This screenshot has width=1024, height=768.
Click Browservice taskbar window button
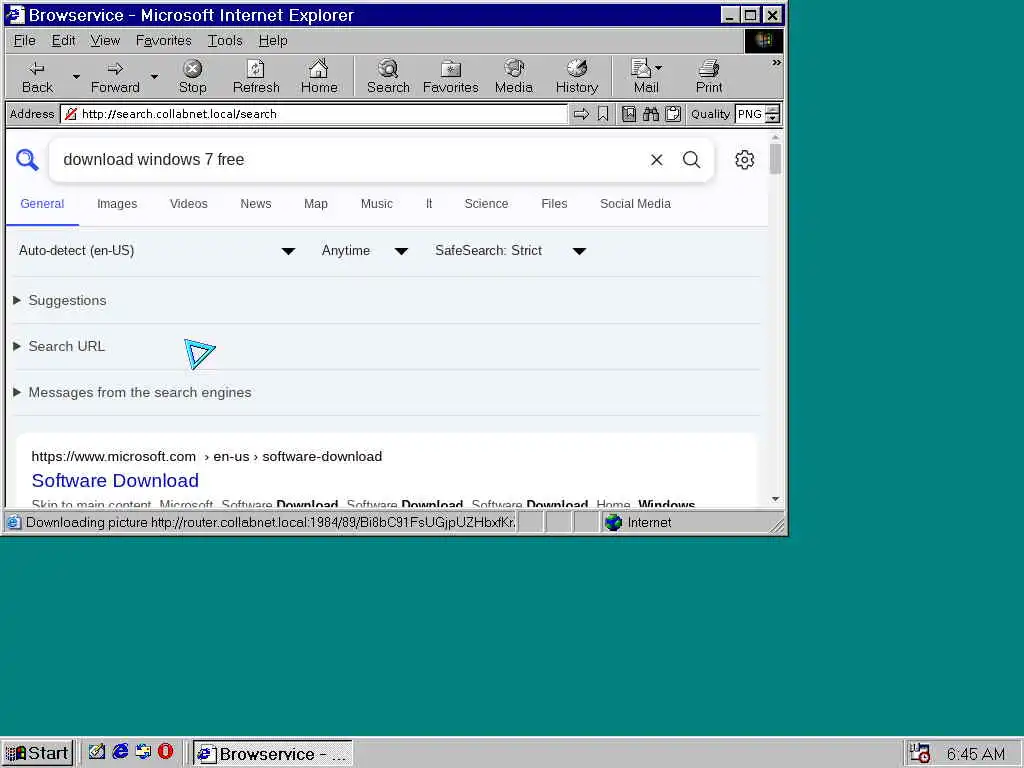272,753
